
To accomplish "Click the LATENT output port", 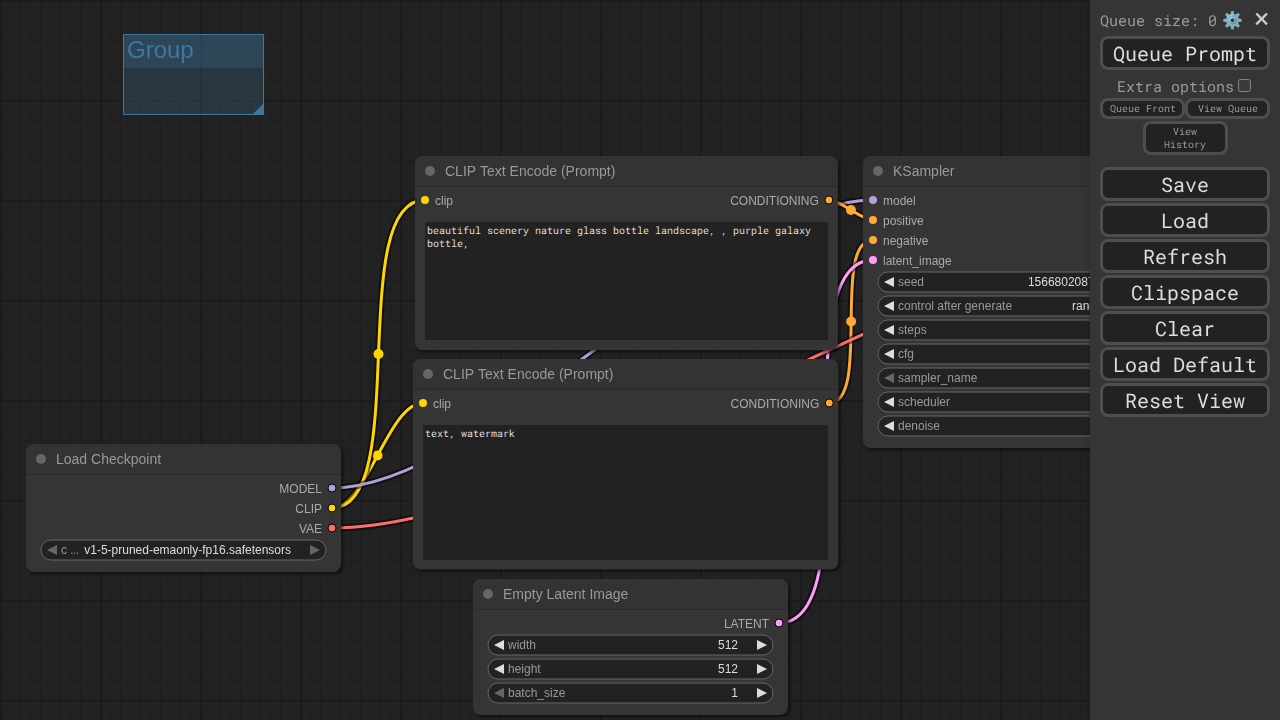I will pos(779,623).
